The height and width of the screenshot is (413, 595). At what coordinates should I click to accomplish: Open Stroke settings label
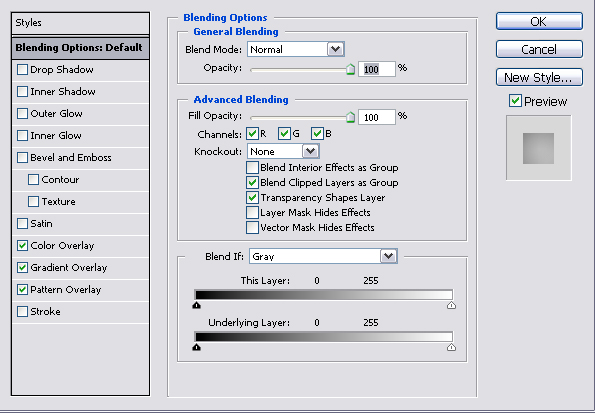45,312
